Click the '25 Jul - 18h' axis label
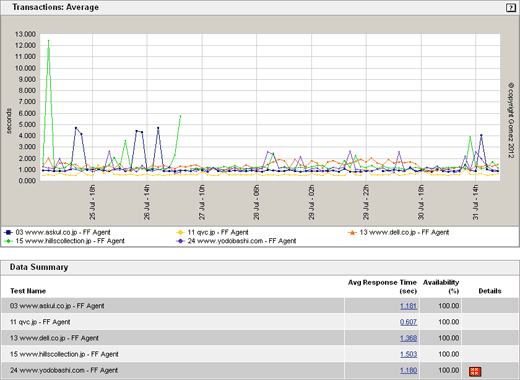 point(92,202)
